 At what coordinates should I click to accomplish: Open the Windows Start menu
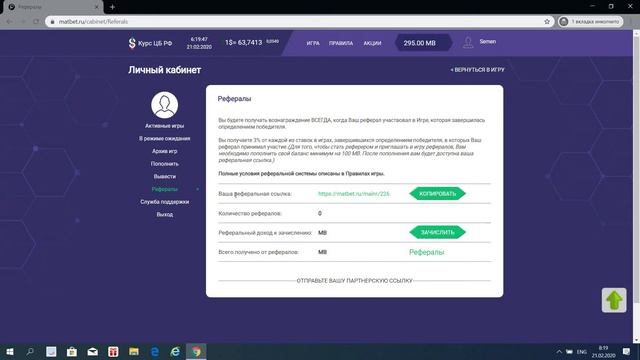tap(10, 351)
